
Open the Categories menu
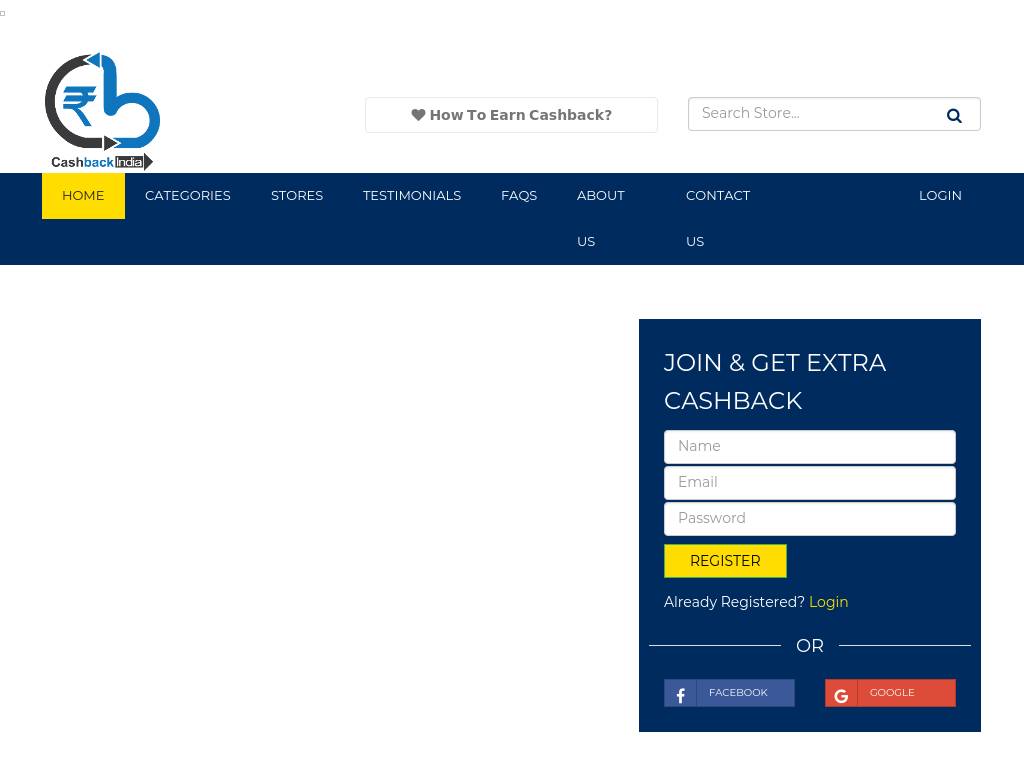point(187,195)
